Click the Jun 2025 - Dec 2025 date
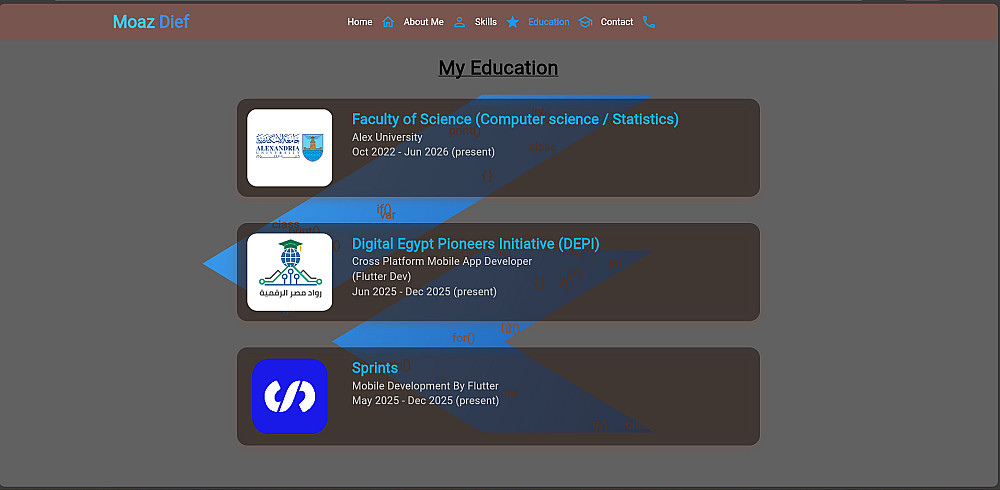 (x=424, y=292)
